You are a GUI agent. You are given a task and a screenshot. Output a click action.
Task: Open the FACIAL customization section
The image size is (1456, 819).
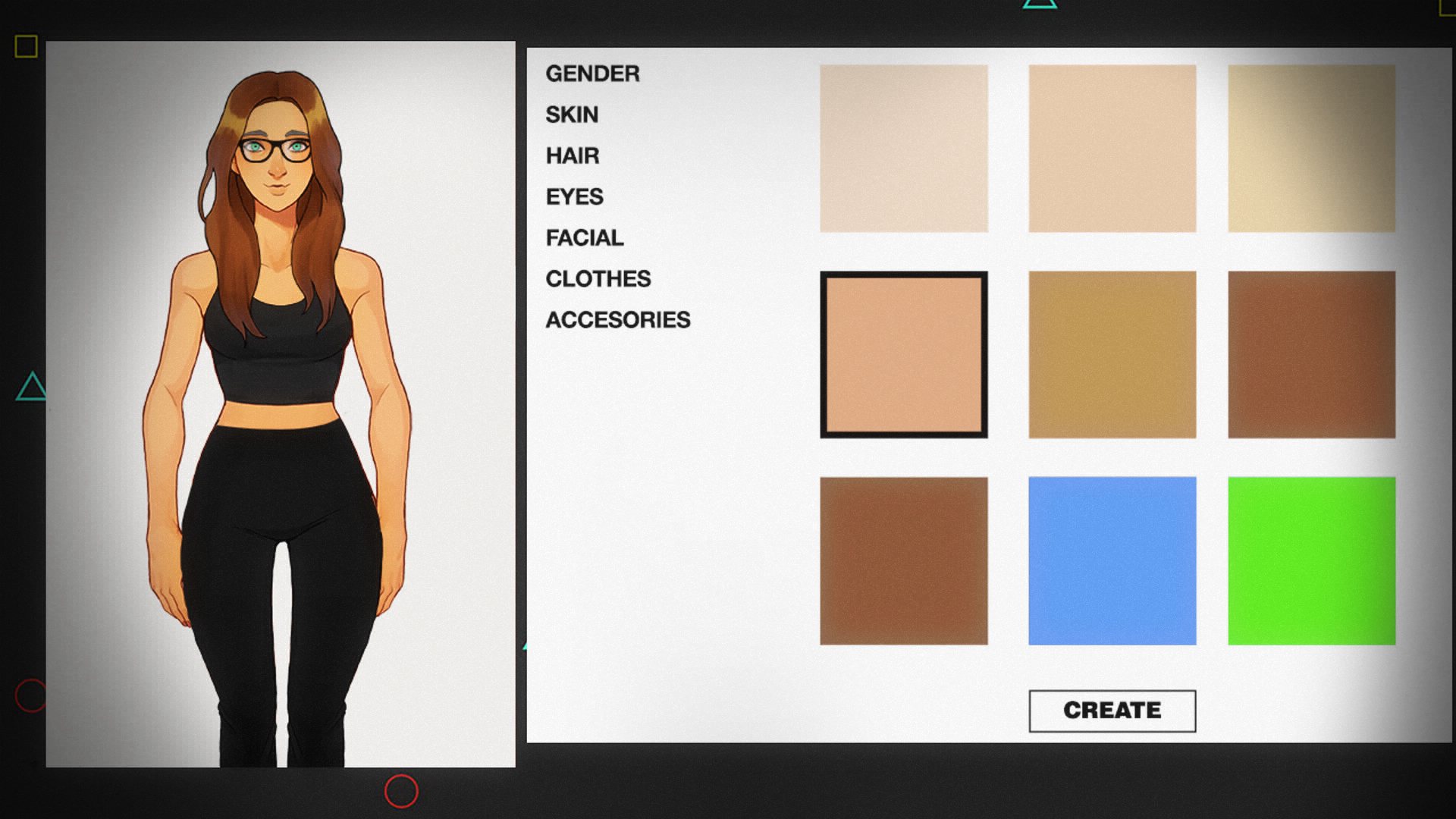[585, 237]
